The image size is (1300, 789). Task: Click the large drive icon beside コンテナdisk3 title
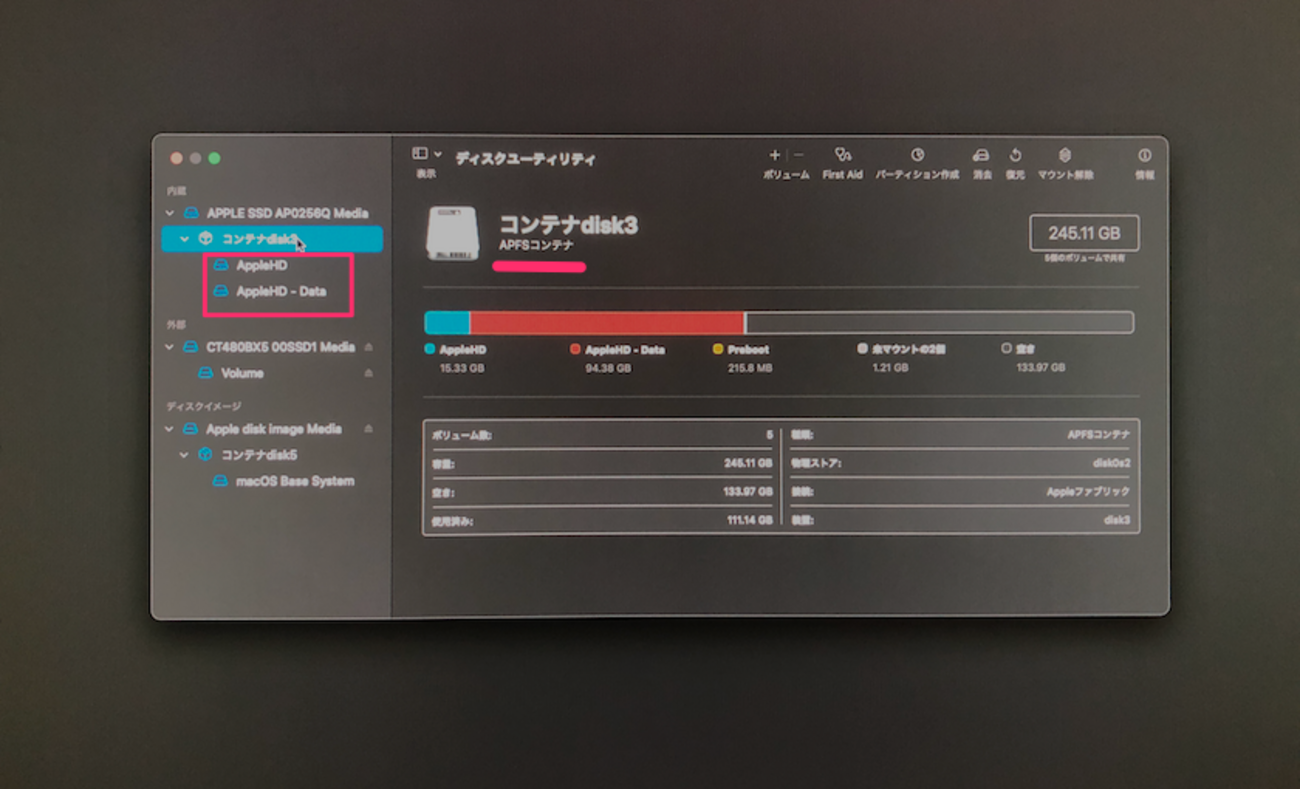pyautogui.click(x=452, y=234)
